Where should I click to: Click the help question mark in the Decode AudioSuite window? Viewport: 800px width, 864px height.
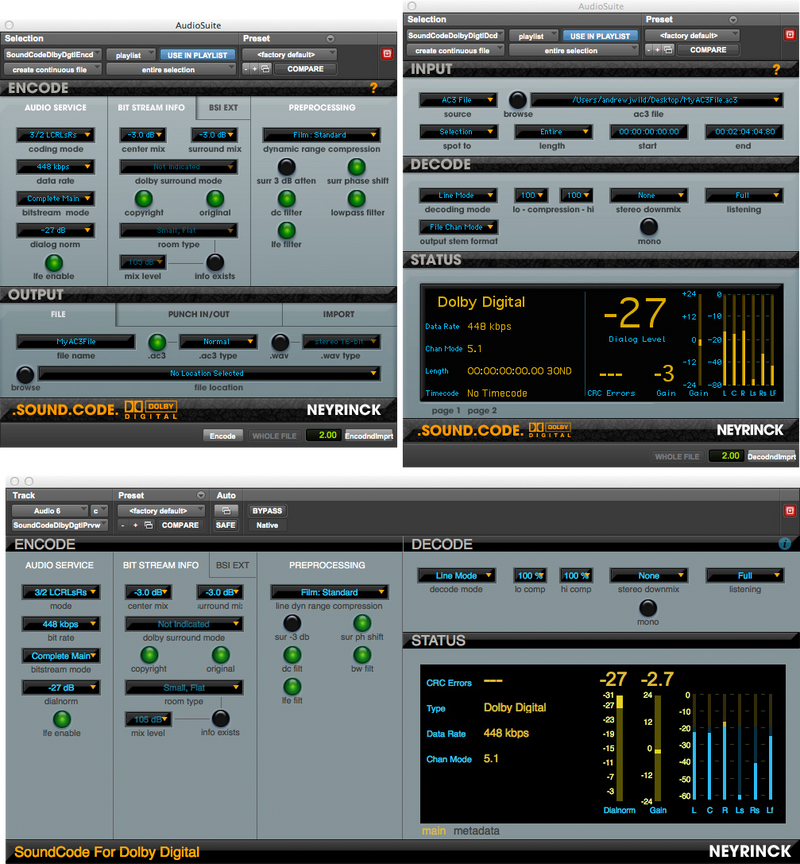776,69
